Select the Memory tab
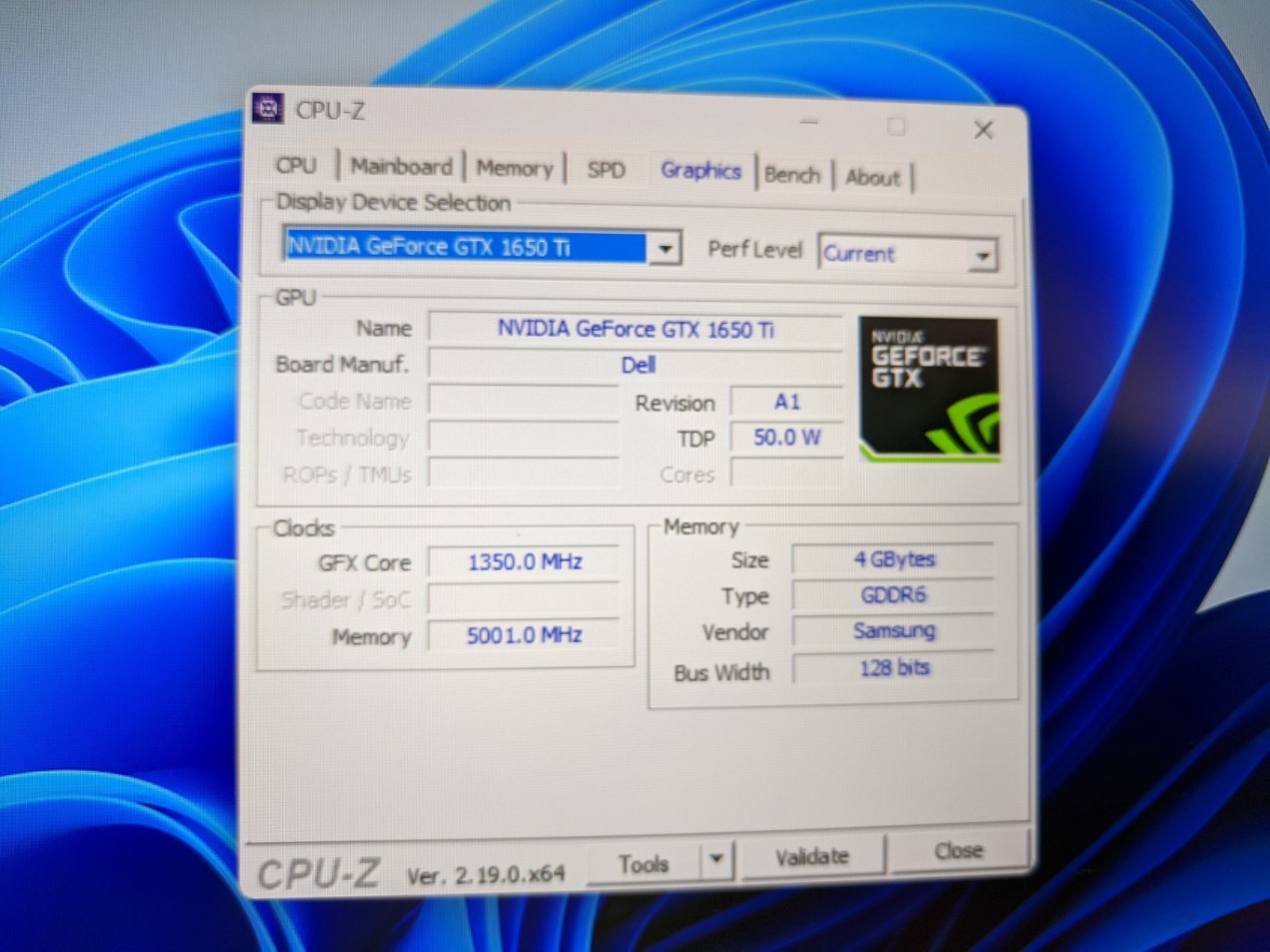This screenshot has width=1270, height=952. [514, 168]
